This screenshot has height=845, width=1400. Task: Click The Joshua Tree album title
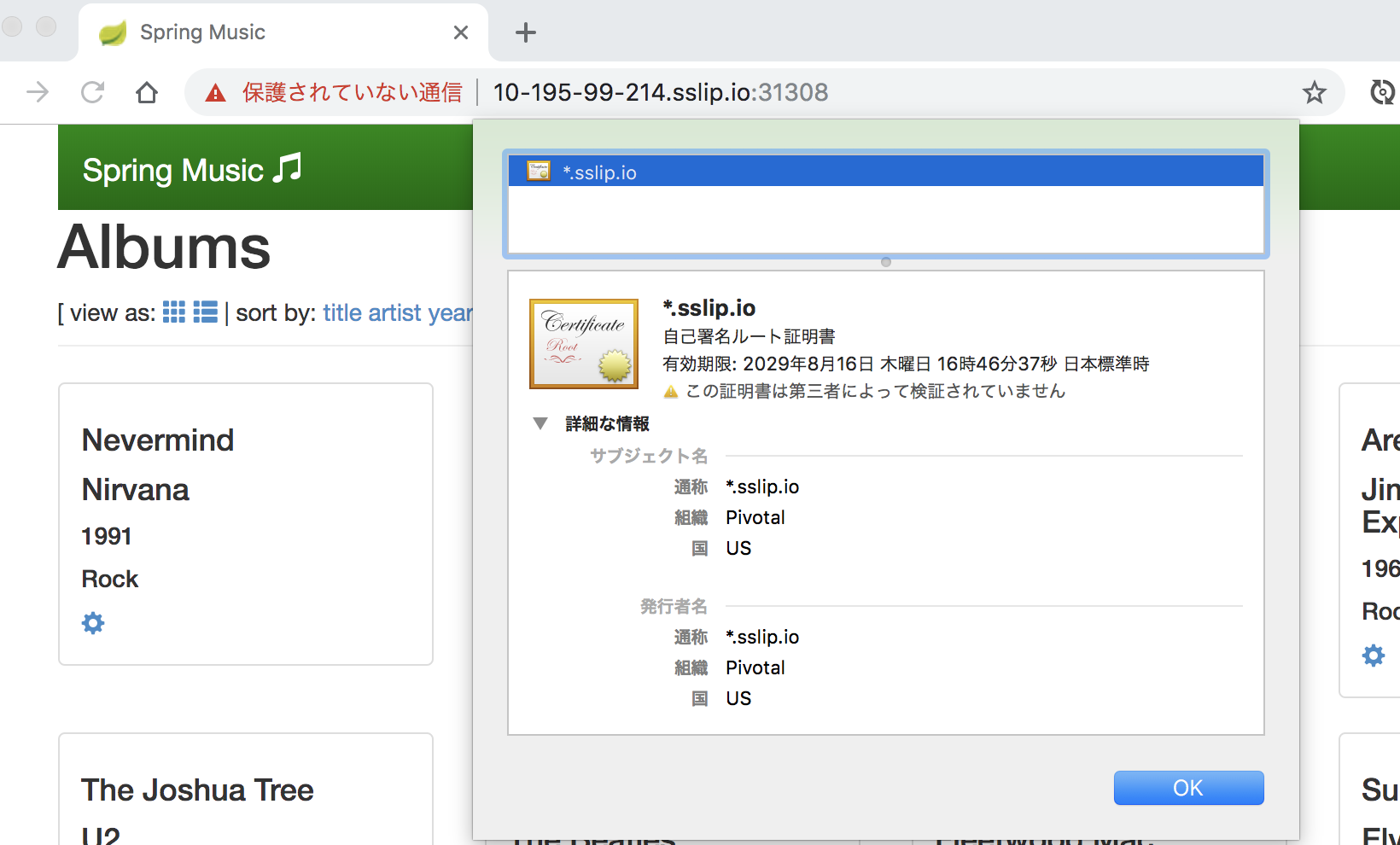pyautogui.click(x=197, y=790)
